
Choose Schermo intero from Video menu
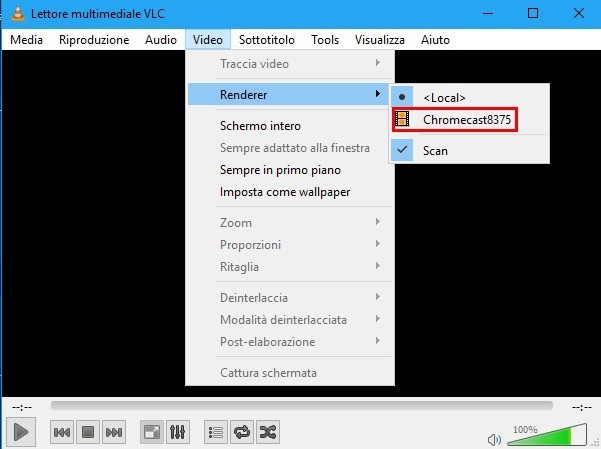260,126
